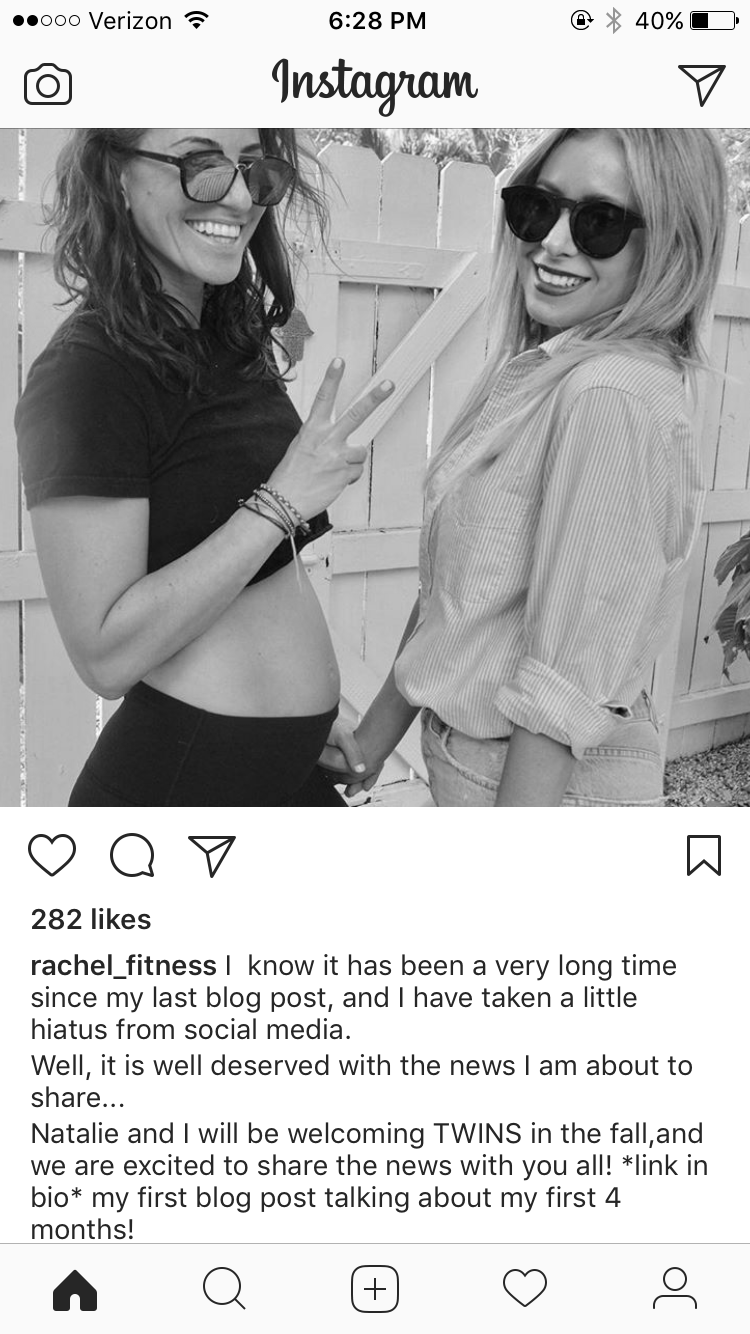Like the post with the heart icon
This screenshot has width=750, height=1334.
[x=52, y=856]
